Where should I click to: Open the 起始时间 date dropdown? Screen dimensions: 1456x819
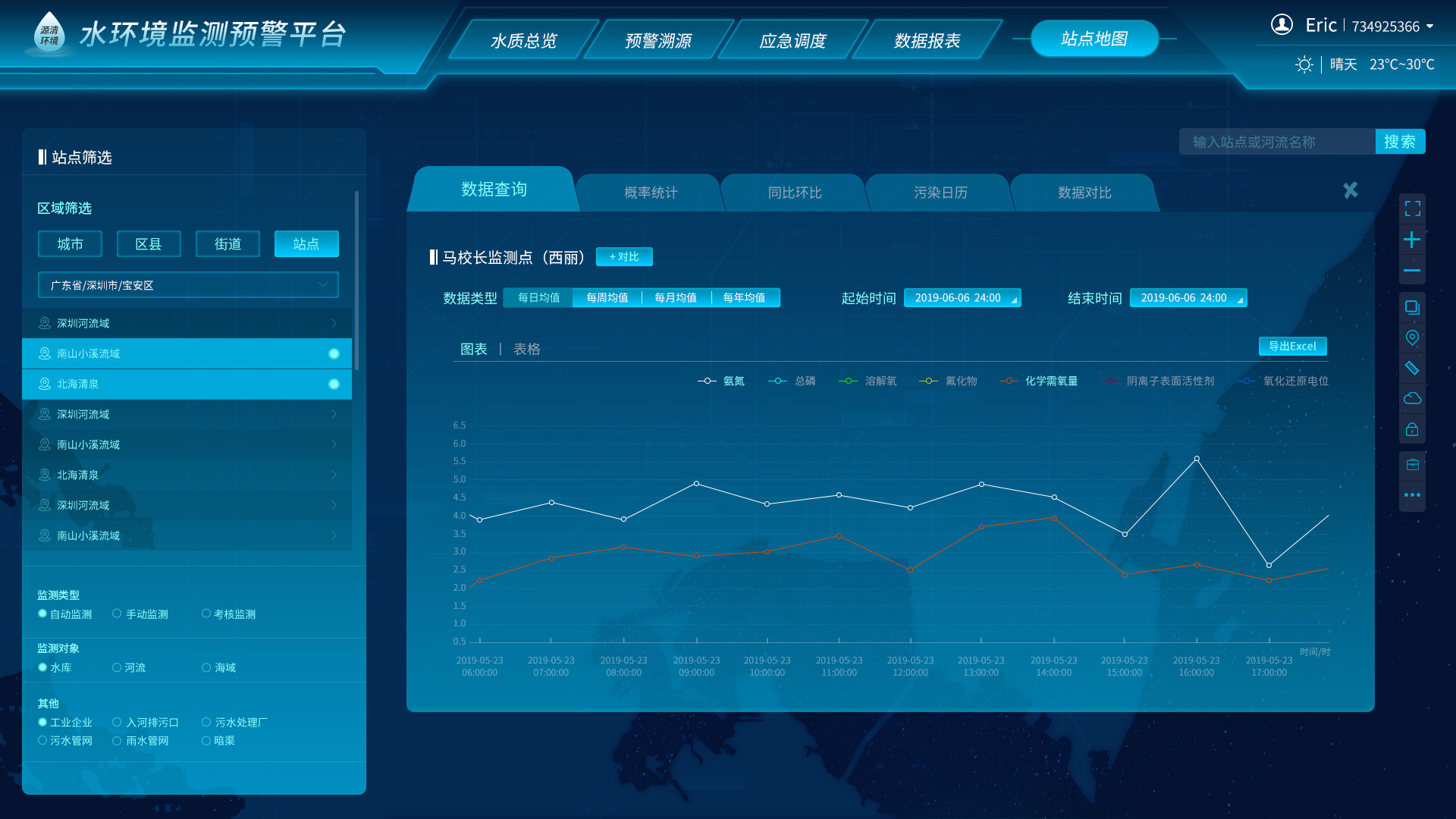pos(962,298)
